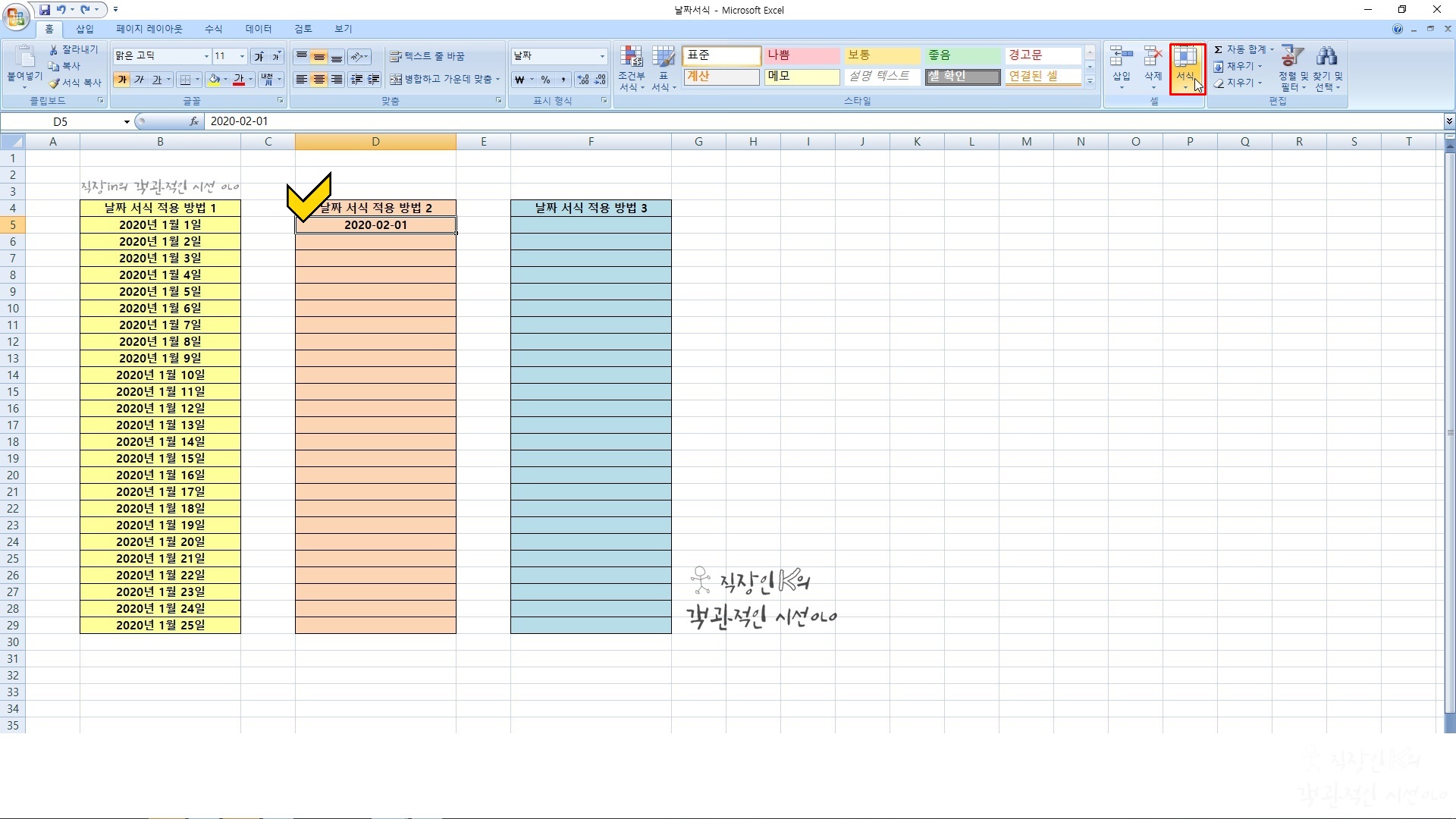
Task: Click the Conditional Formatting (조건부 서식) icon
Action: coord(631,57)
